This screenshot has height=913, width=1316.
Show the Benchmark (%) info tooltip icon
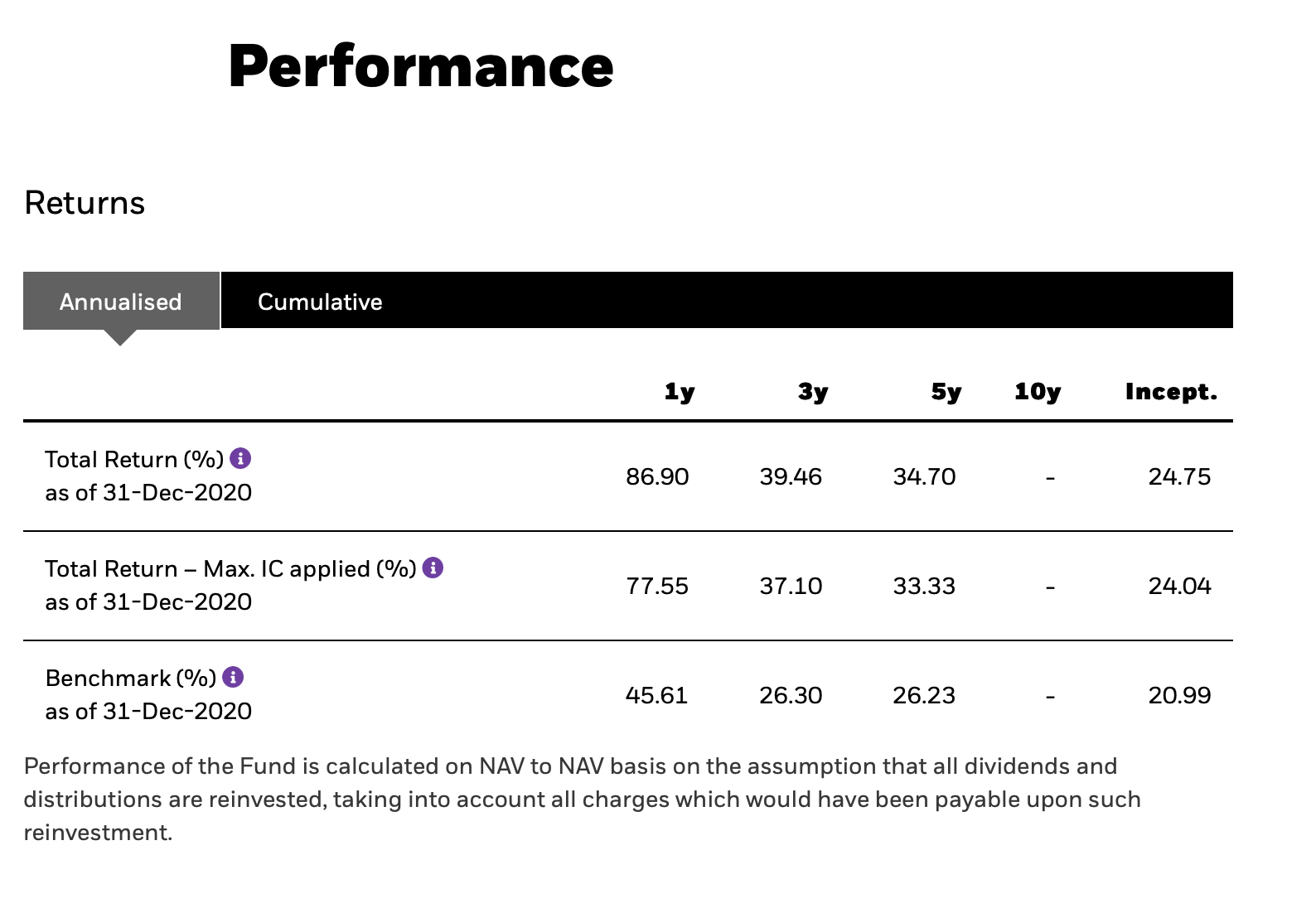234,677
